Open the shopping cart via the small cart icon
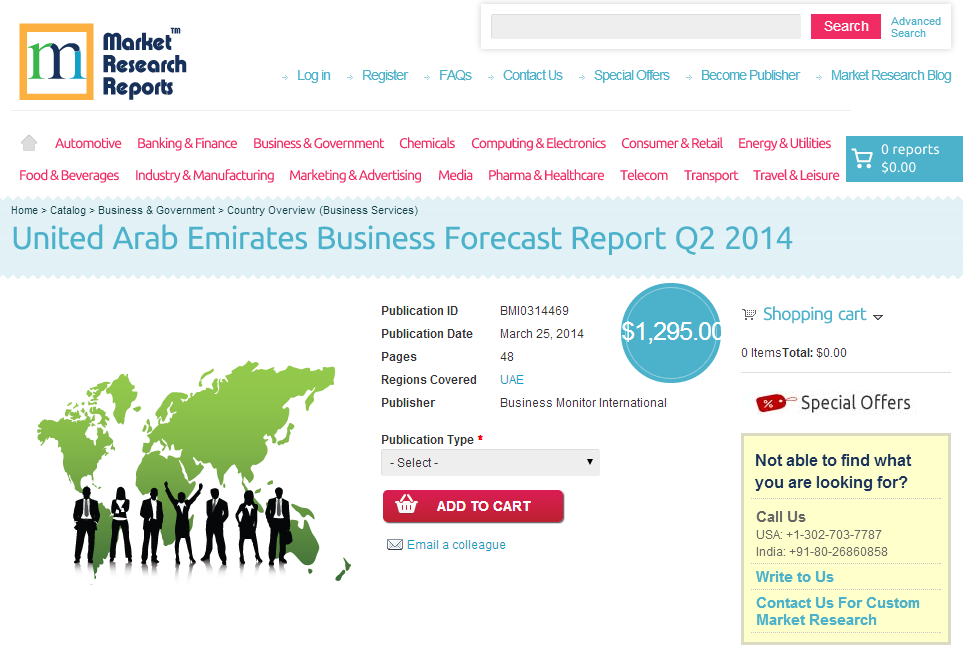 747,314
